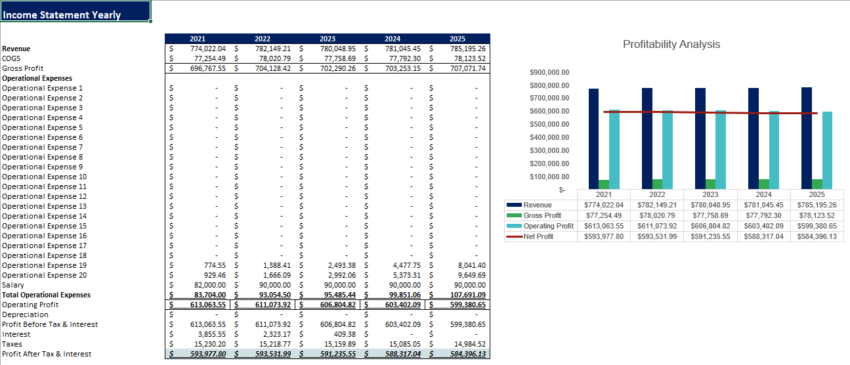
Task: Click the Operating Profit row label
Action: 30,305
